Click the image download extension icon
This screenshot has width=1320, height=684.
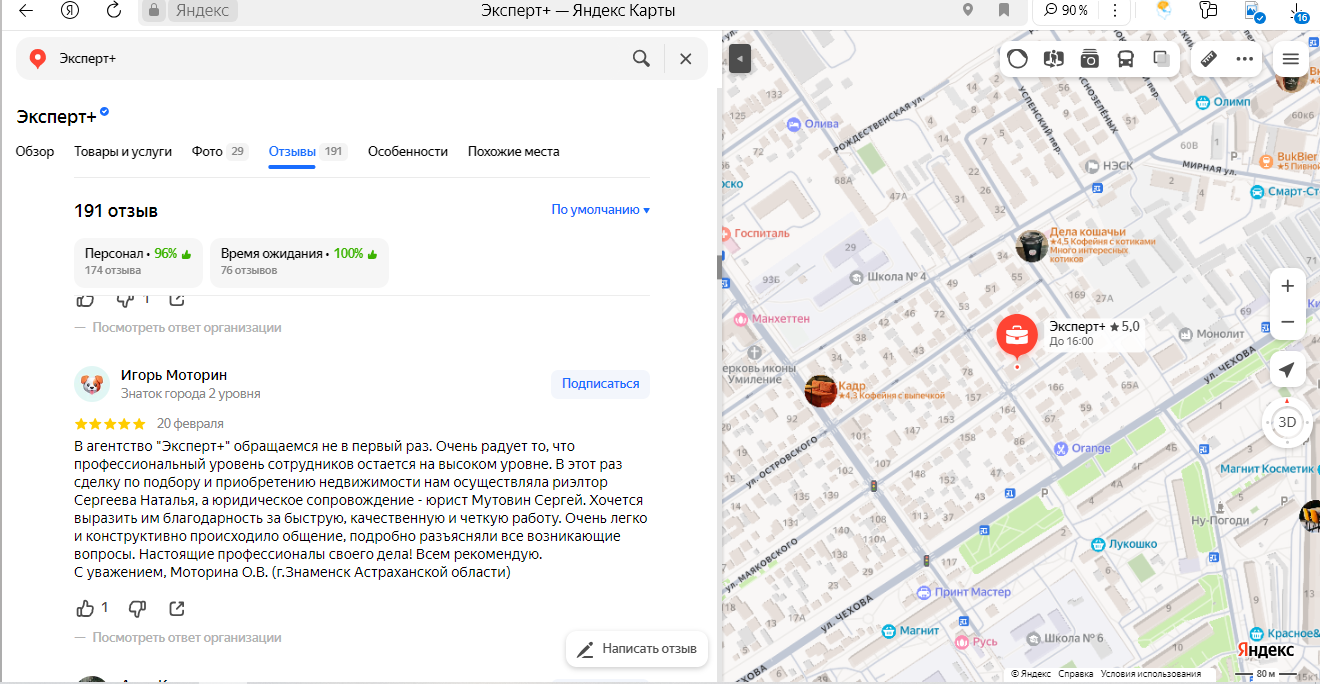click(1253, 11)
